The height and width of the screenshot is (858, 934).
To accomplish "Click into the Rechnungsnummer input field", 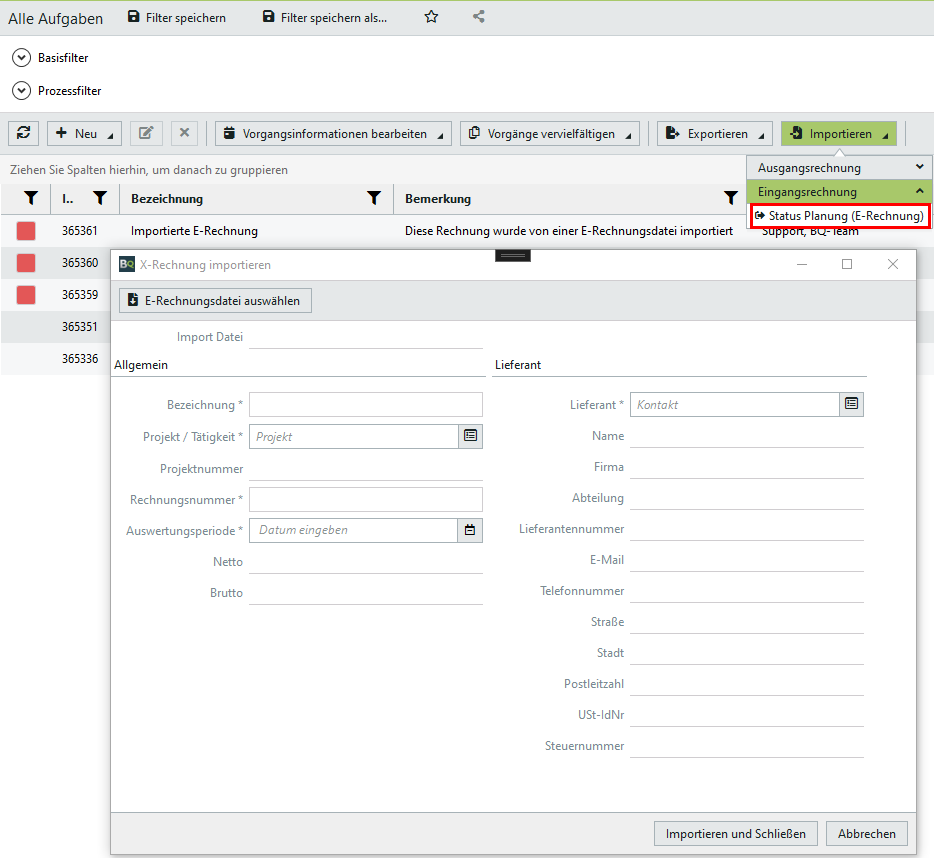I will [365, 499].
